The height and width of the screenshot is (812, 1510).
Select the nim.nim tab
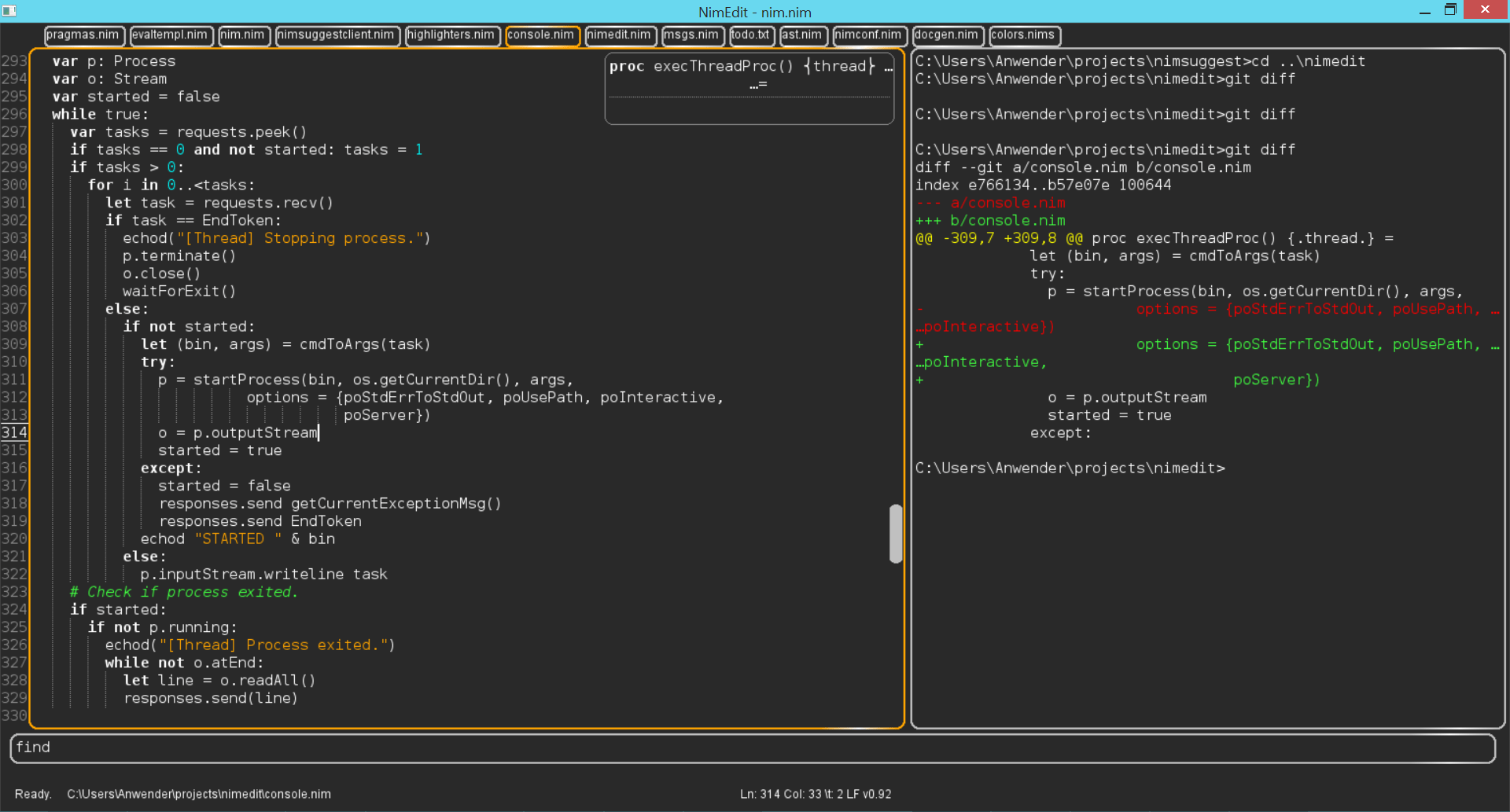pyautogui.click(x=243, y=35)
